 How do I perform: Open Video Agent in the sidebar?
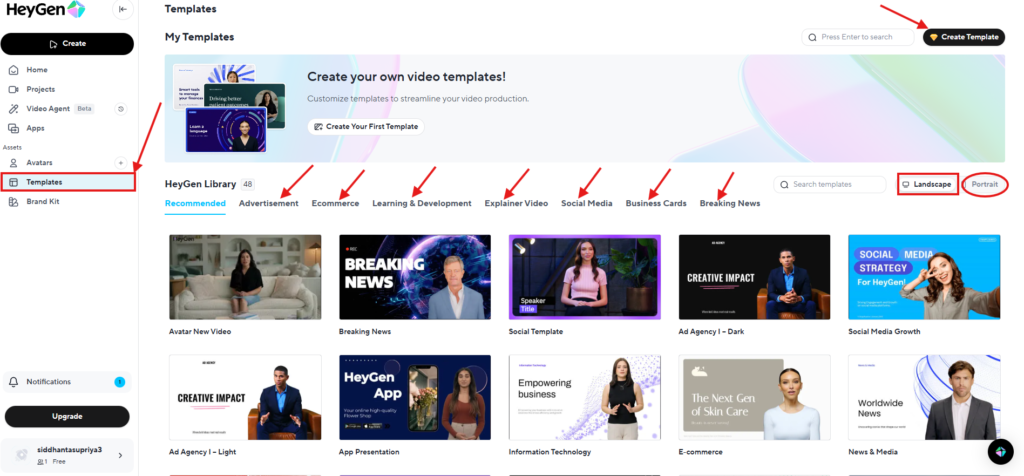point(48,109)
